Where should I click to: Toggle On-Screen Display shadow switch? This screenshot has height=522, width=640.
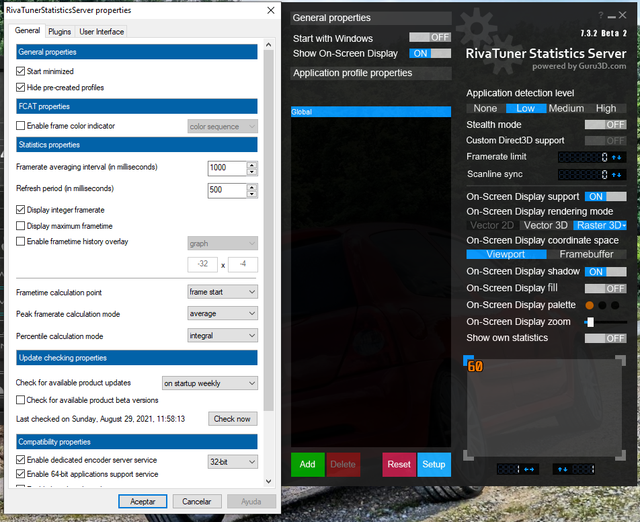(x=605, y=272)
